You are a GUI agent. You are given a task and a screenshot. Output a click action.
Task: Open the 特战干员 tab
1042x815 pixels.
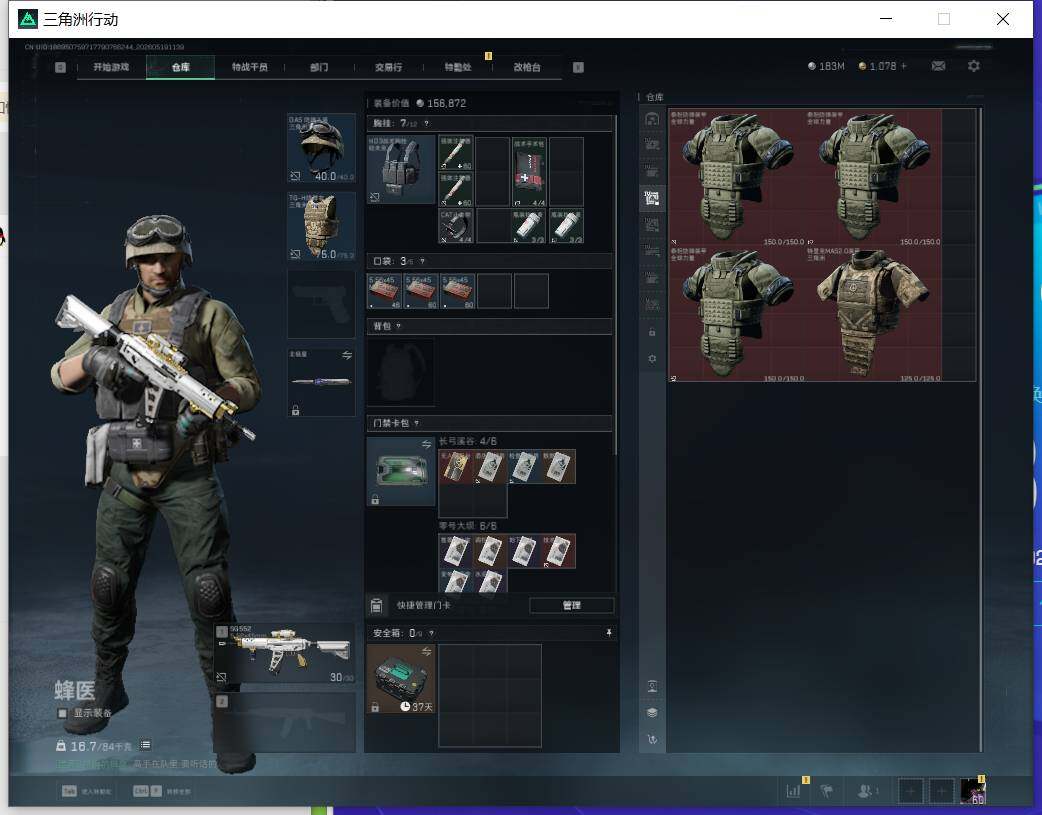pos(249,67)
